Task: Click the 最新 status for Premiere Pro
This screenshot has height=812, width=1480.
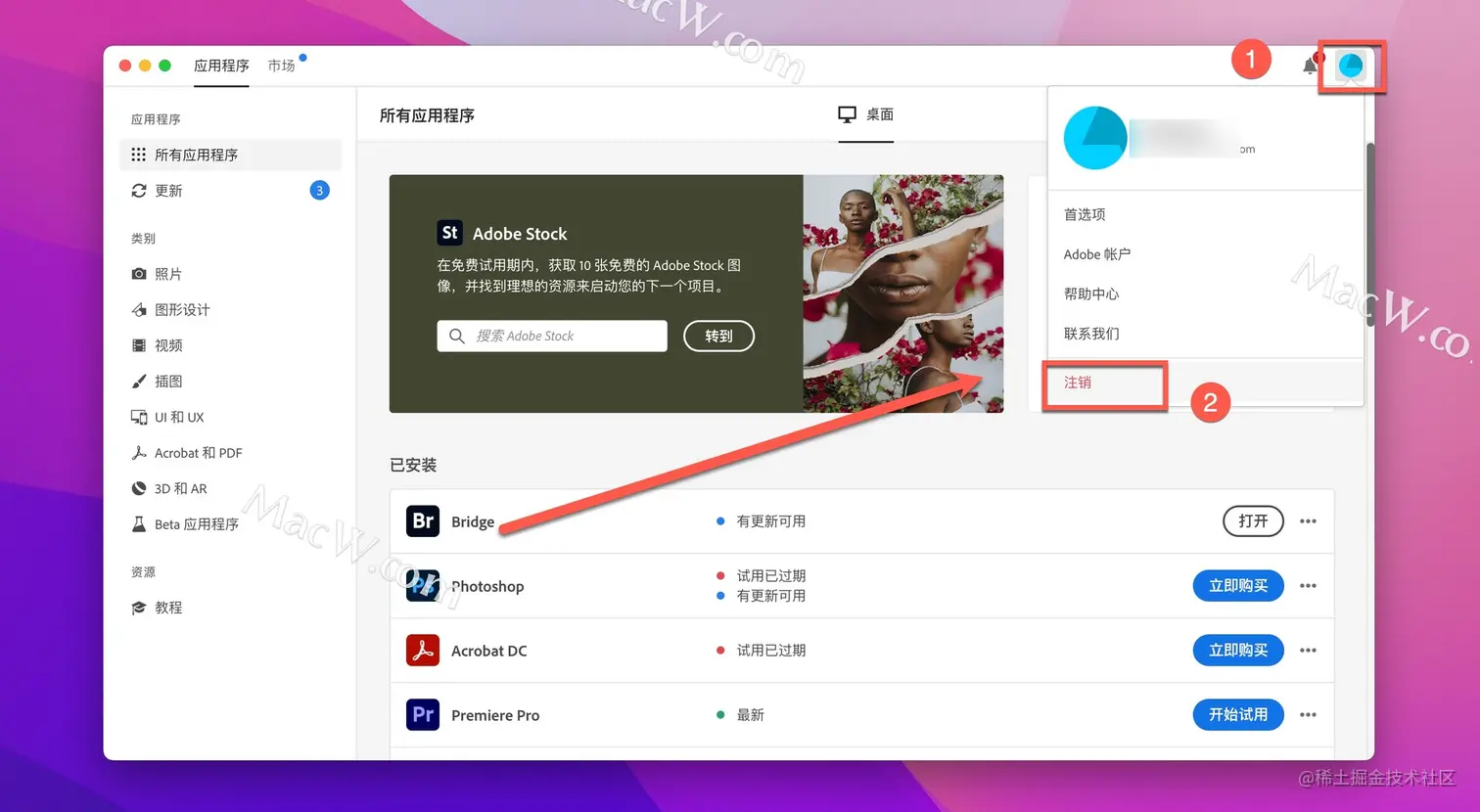Action: (750, 715)
